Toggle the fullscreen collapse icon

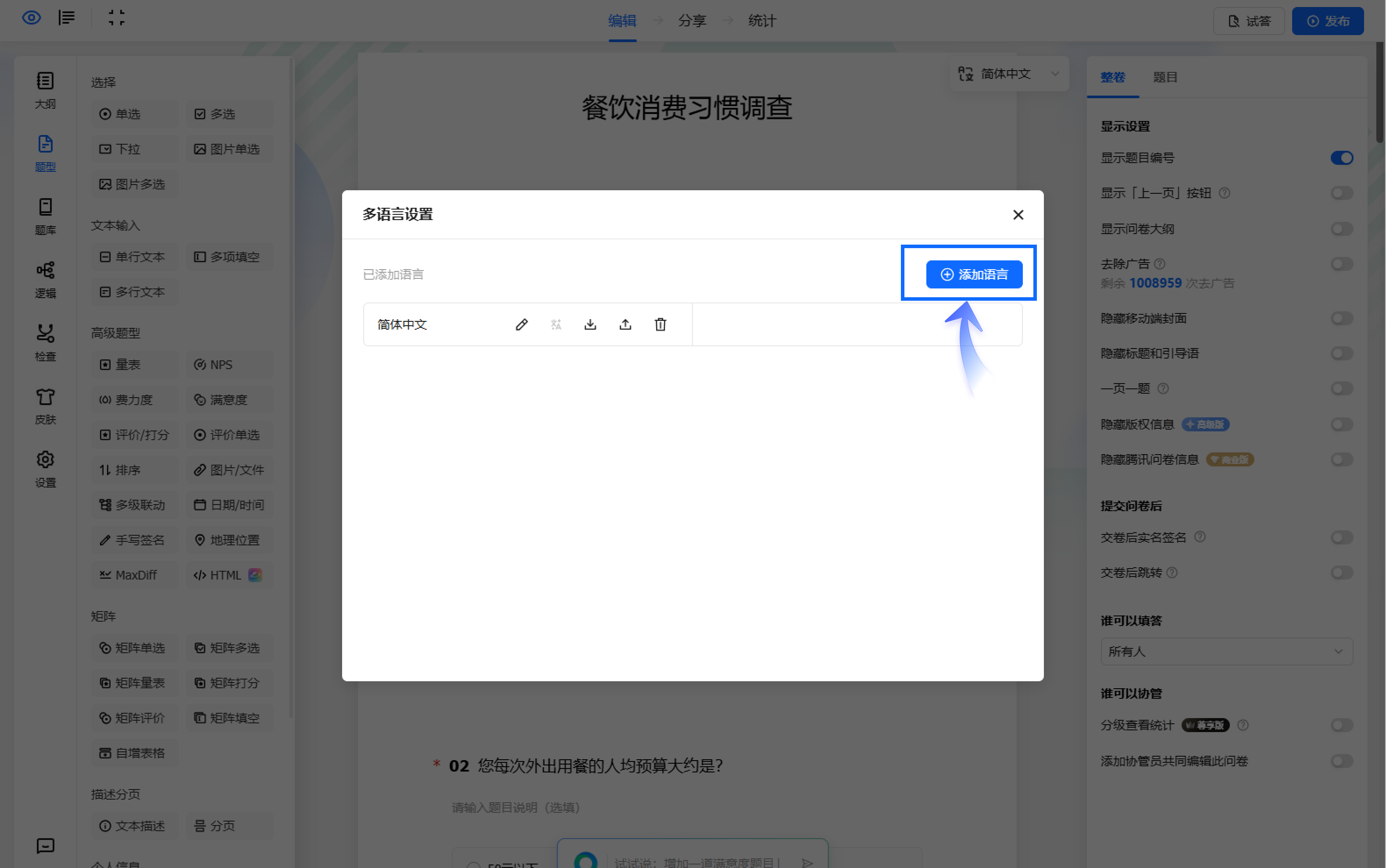(117, 18)
